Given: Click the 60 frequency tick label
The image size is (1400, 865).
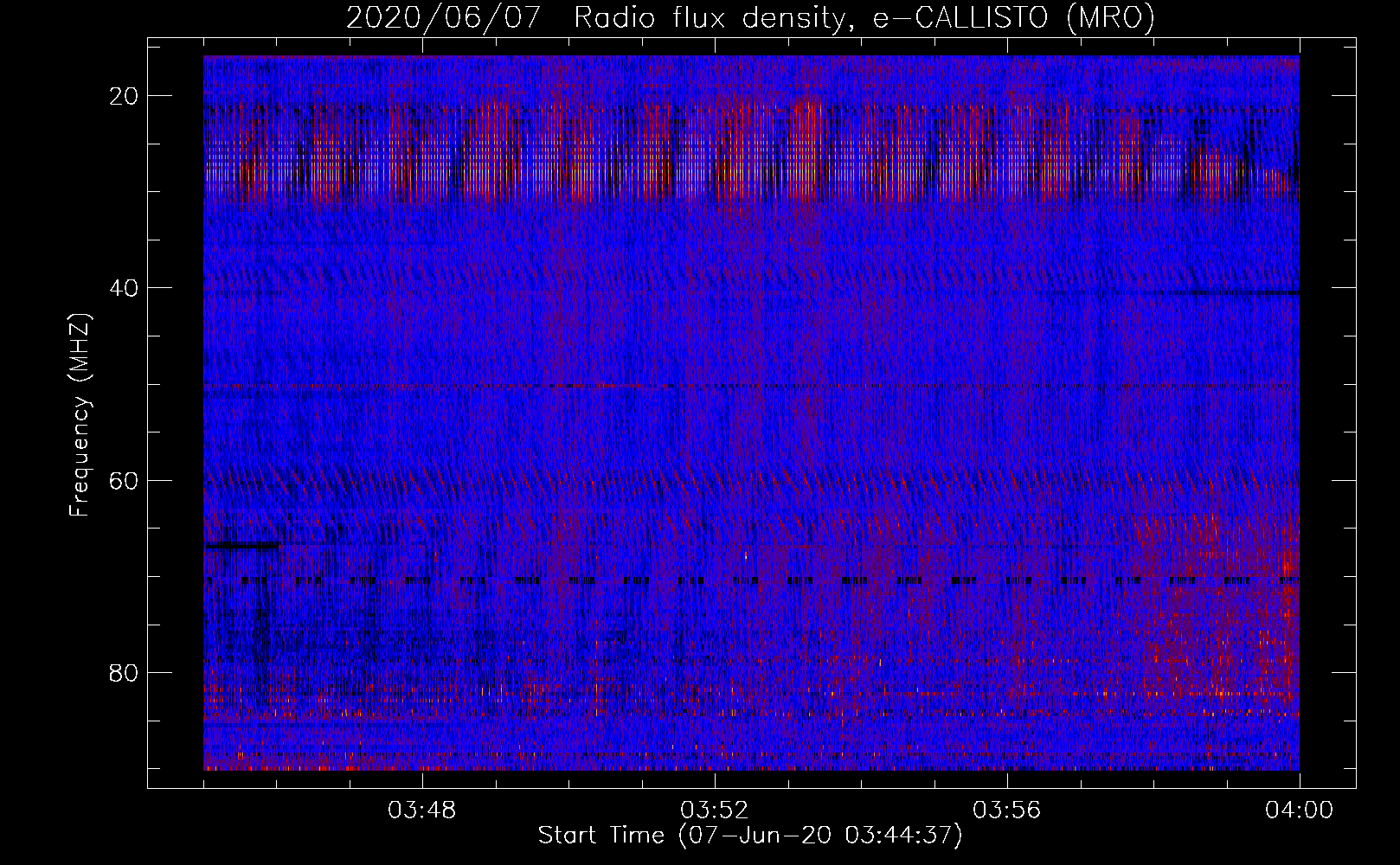Looking at the screenshot, I should pyautogui.click(x=125, y=480).
